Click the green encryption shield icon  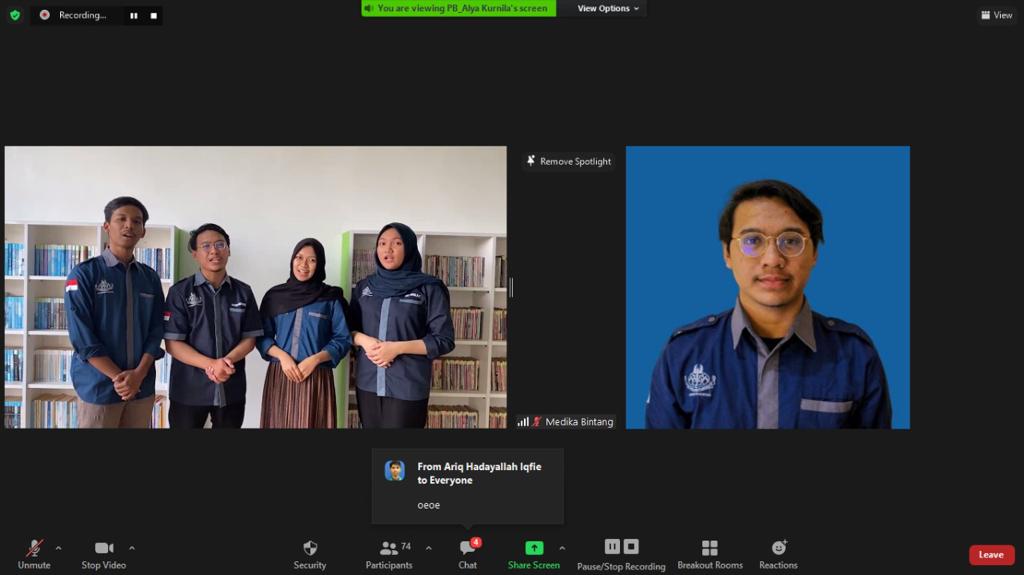point(15,14)
